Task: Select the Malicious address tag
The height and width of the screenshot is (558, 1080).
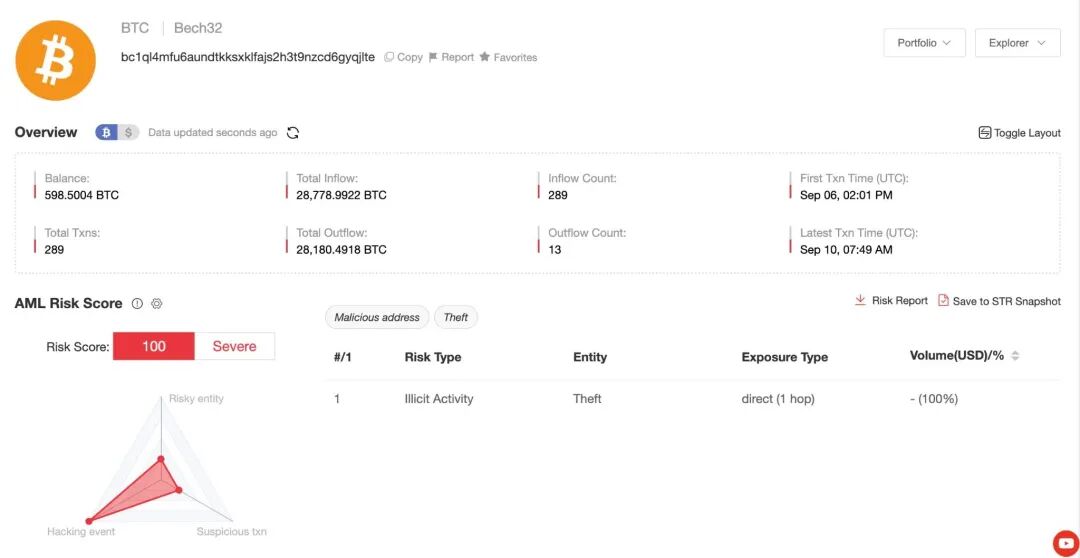Action: click(x=377, y=318)
